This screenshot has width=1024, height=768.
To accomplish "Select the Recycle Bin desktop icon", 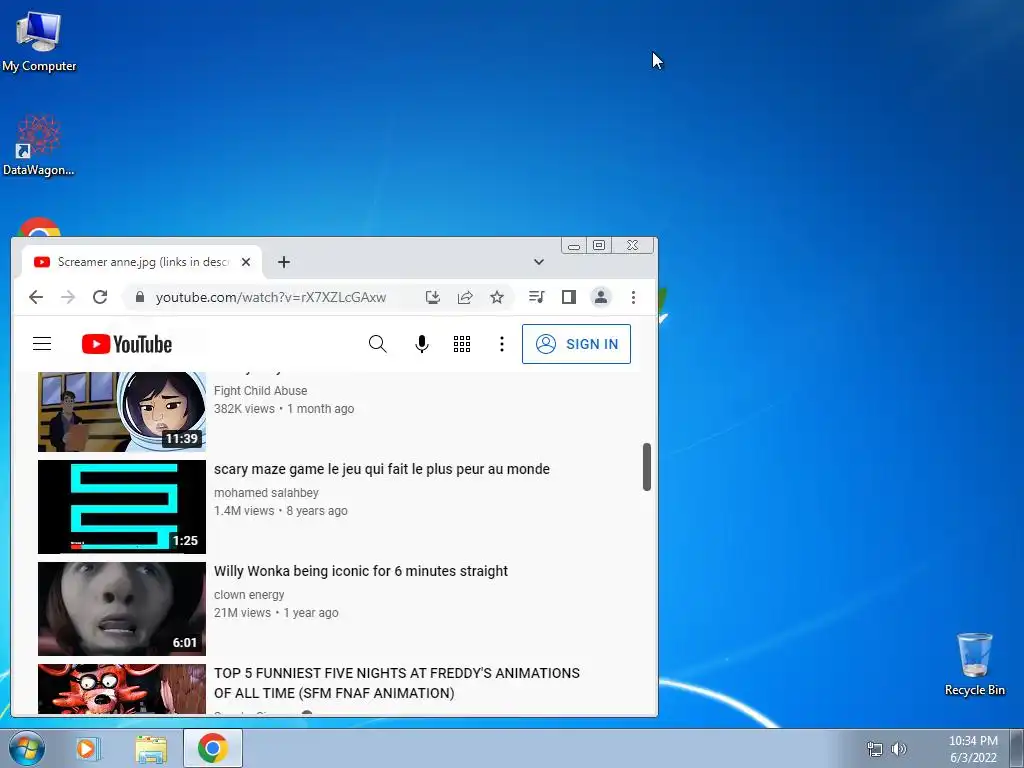I will (974, 664).
